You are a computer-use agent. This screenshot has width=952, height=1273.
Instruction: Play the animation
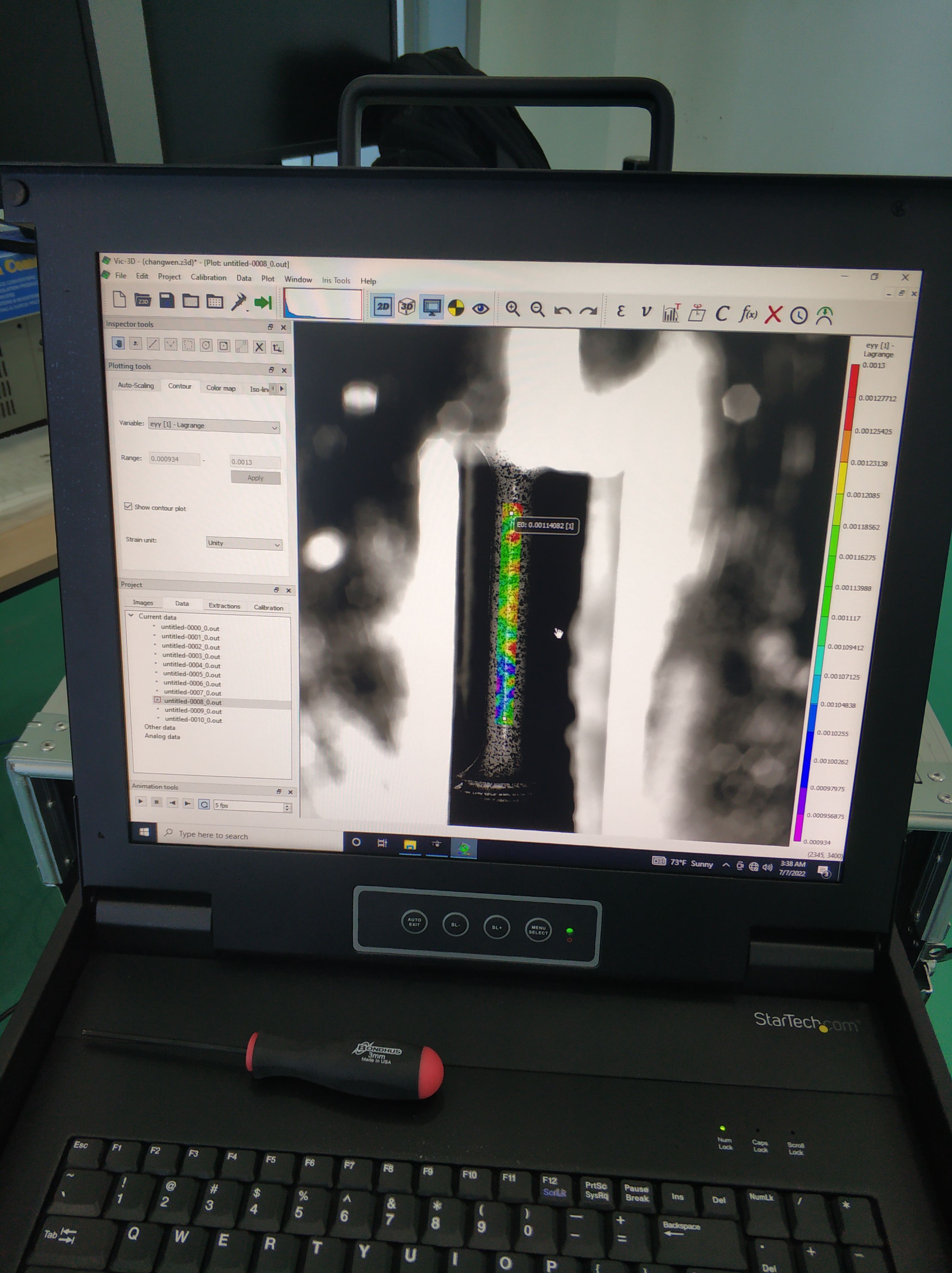(140, 801)
